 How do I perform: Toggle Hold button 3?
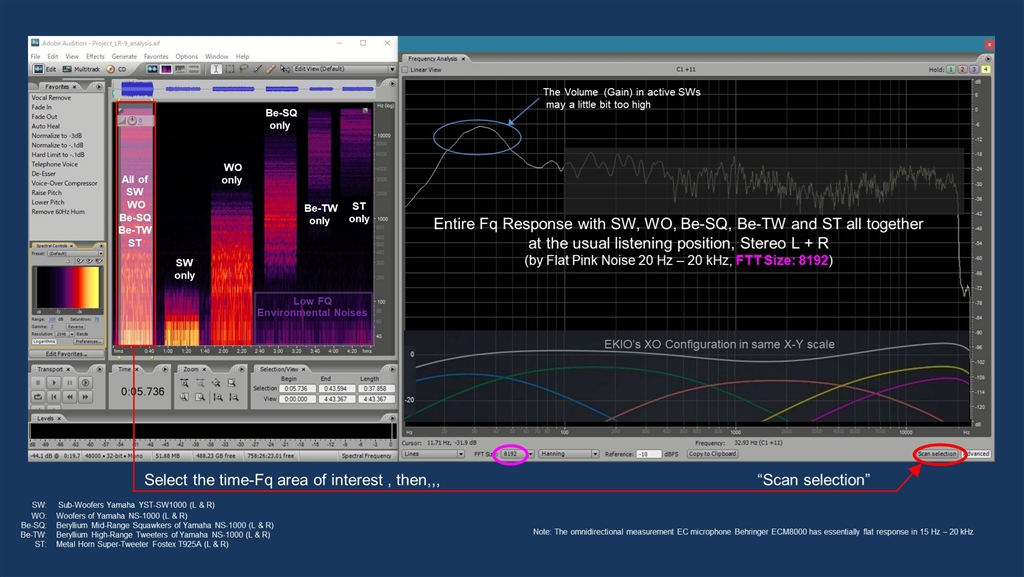pos(974,69)
